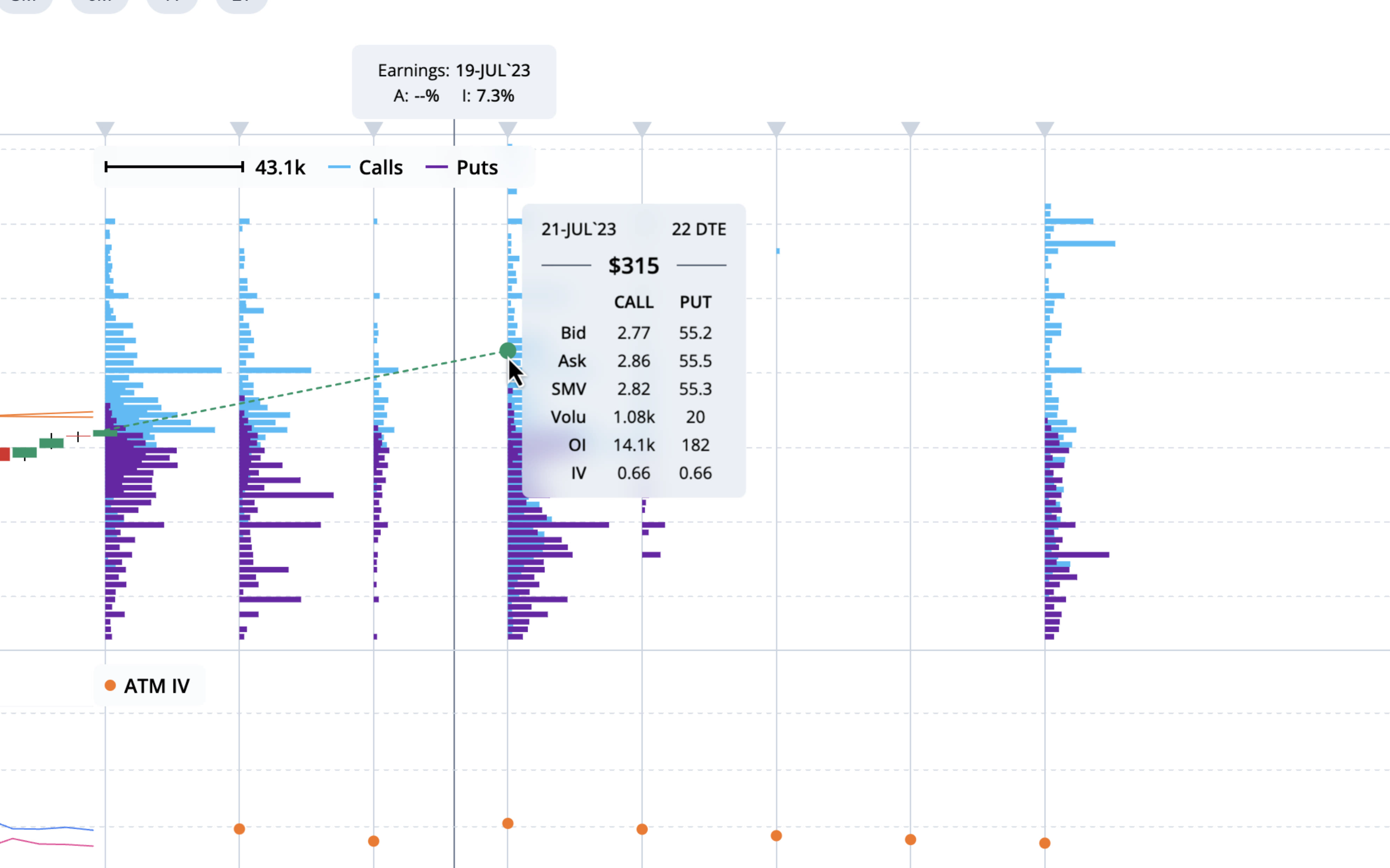Click the leftmost gray expiration triangle
The height and width of the screenshot is (868, 1390).
[x=105, y=126]
